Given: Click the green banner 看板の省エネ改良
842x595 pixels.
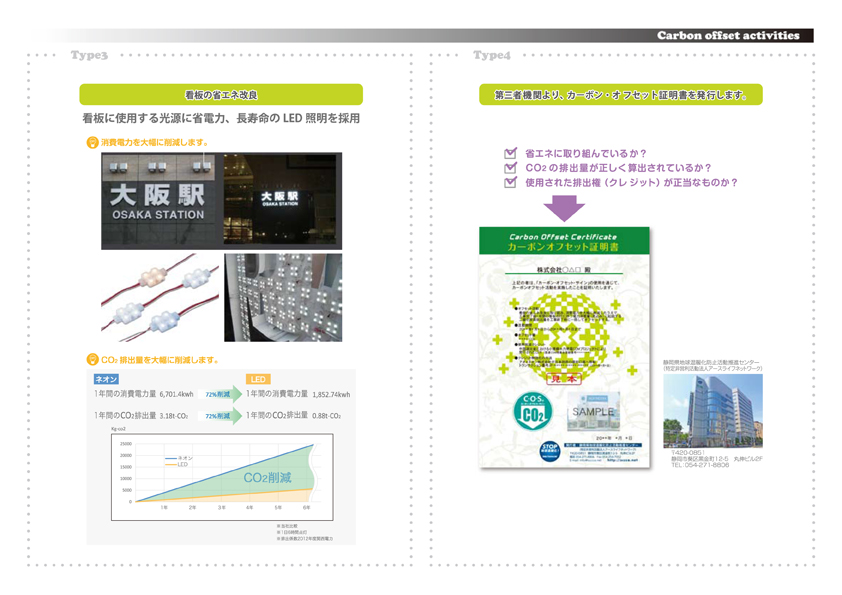Looking at the screenshot, I should tap(221, 95).
